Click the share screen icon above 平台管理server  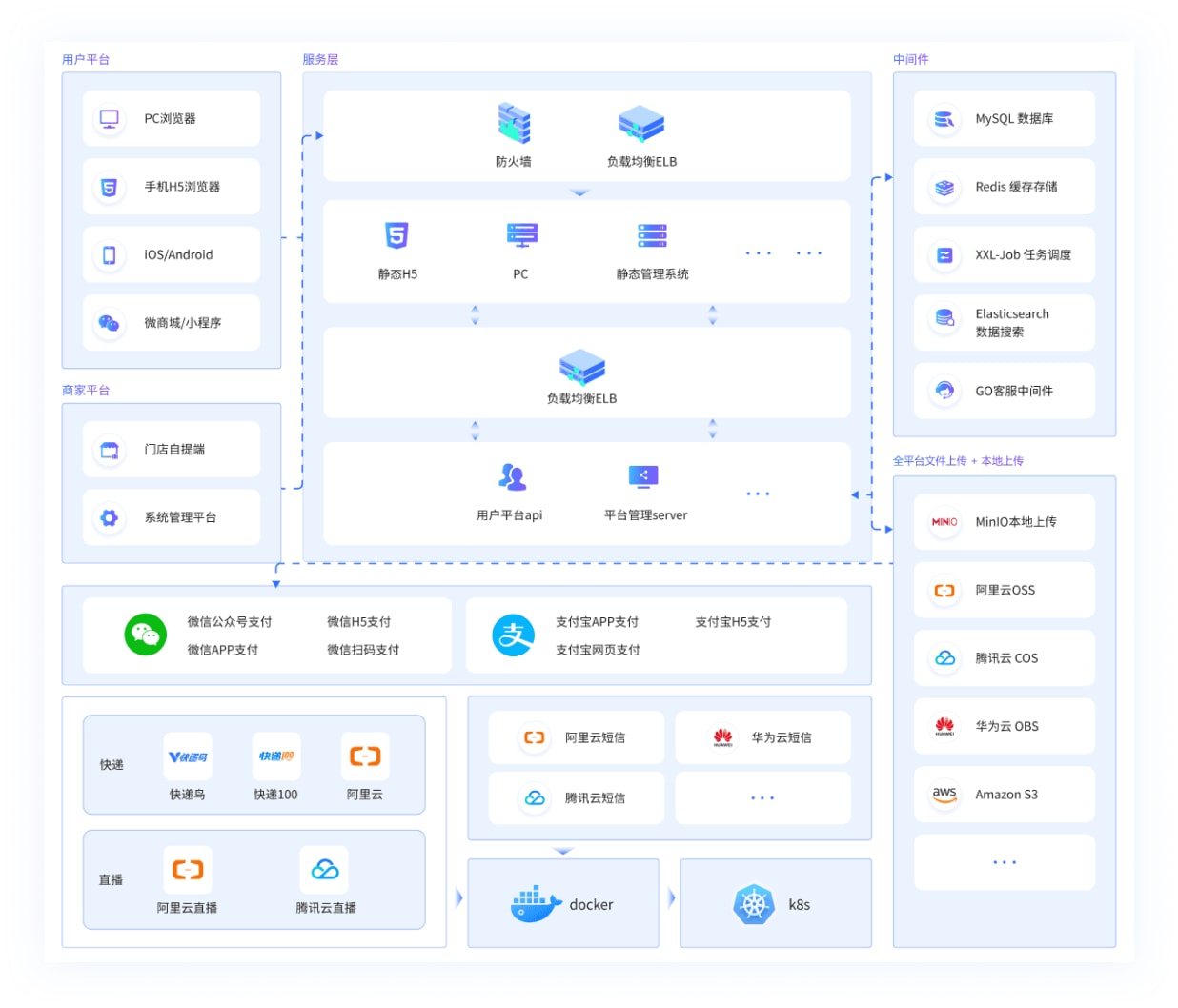coord(643,475)
